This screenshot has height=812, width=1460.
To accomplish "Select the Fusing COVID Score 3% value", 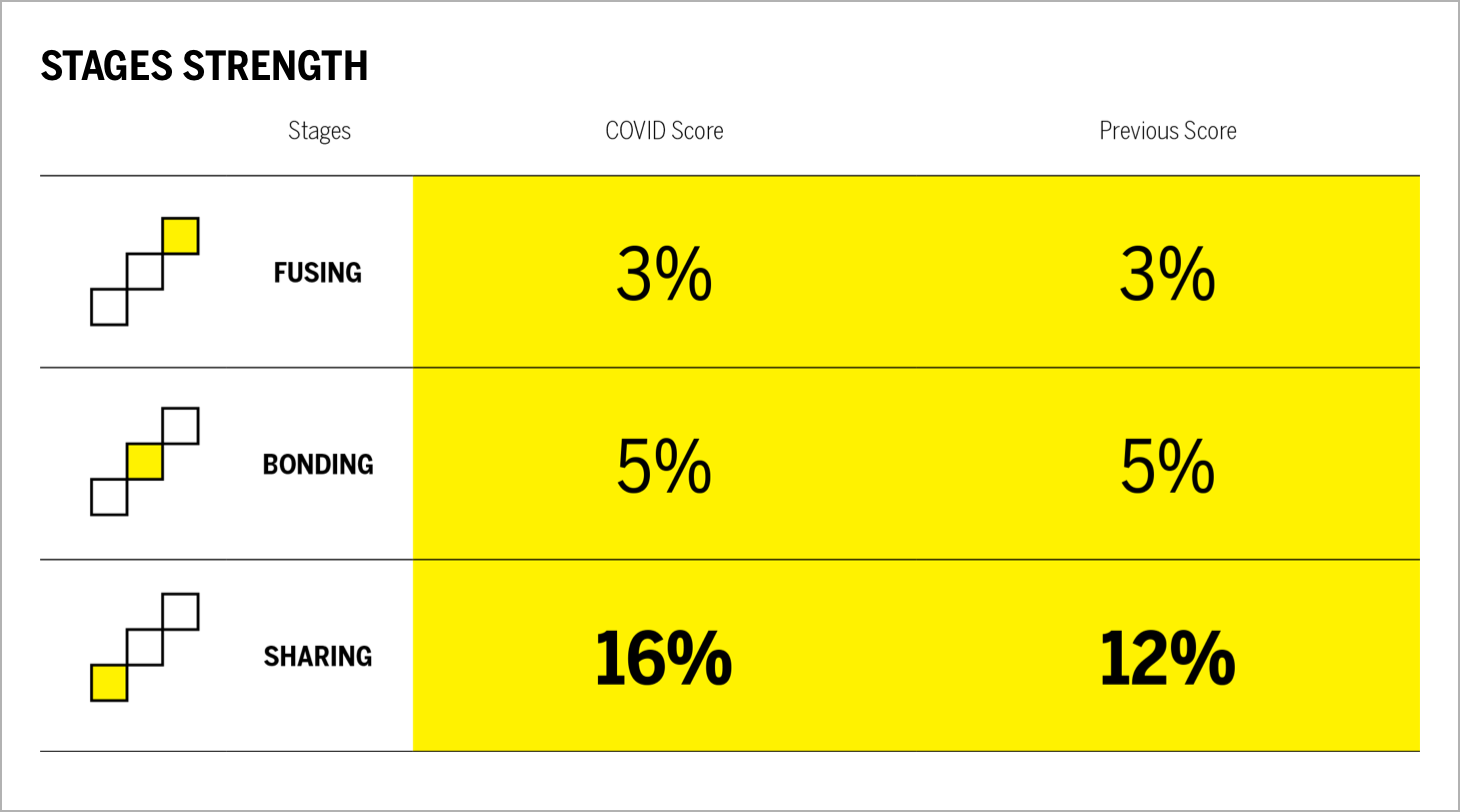I will point(664,274).
